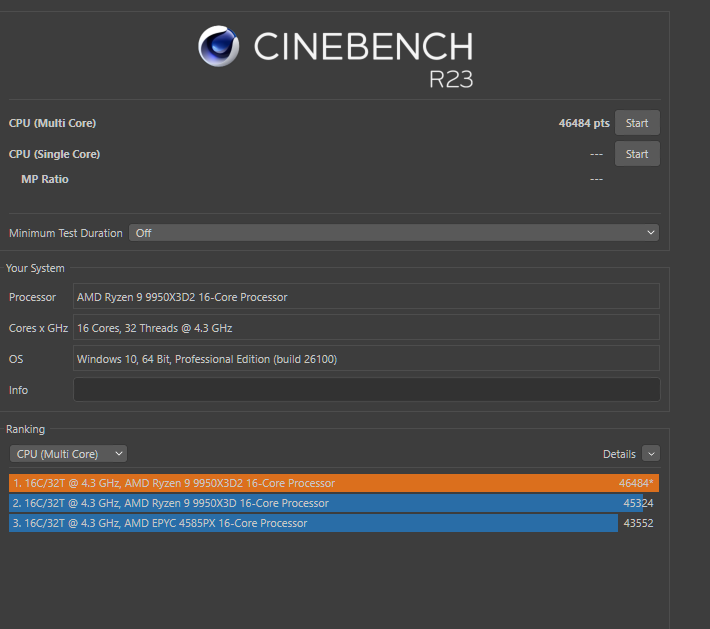710x629 pixels.
Task: Open the CPU (Multi Core) ranking dropdown
Action: pyautogui.click(x=68, y=454)
